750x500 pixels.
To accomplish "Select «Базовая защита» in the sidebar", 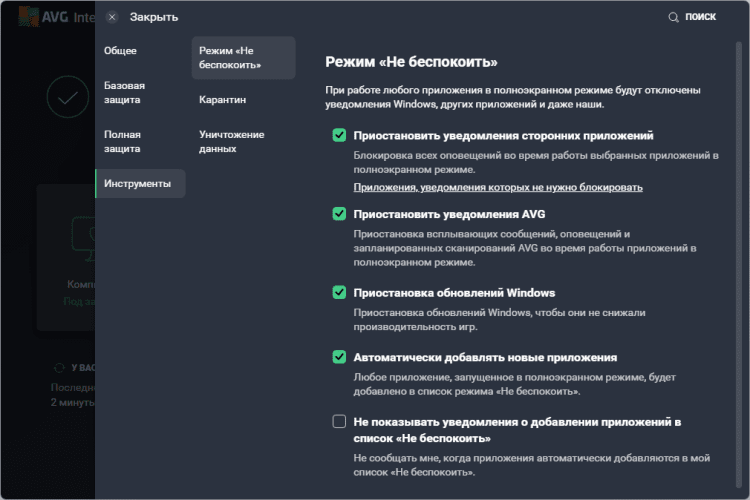I will tap(124, 92).
